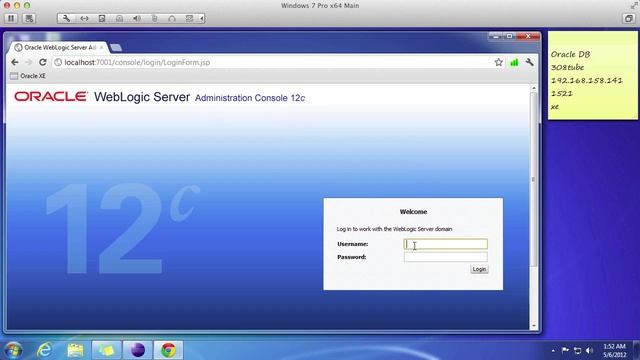Click the Windows volume tray icon

[589, 350]
